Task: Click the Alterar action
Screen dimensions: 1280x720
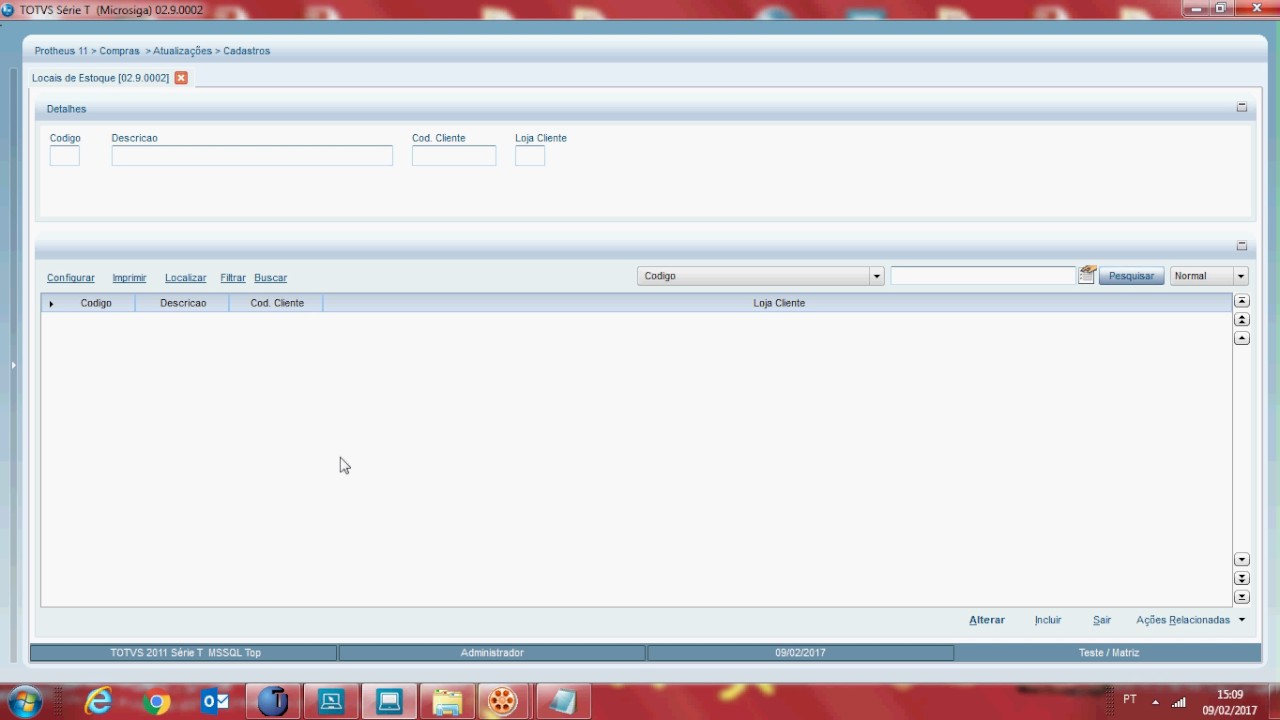Action: point(987,620)
